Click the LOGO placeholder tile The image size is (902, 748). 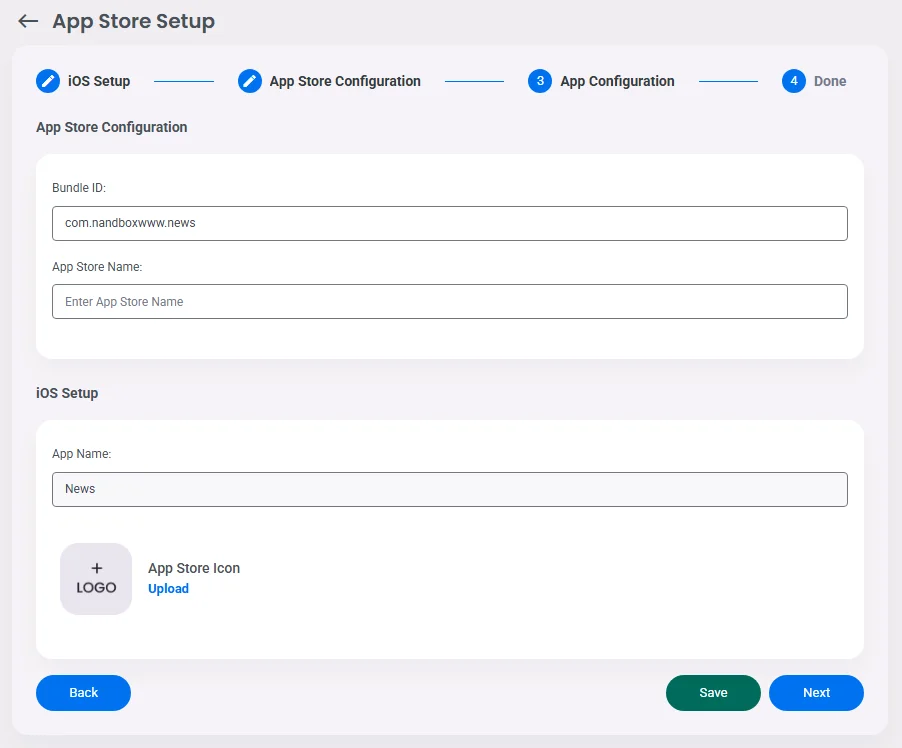point(96,579)
